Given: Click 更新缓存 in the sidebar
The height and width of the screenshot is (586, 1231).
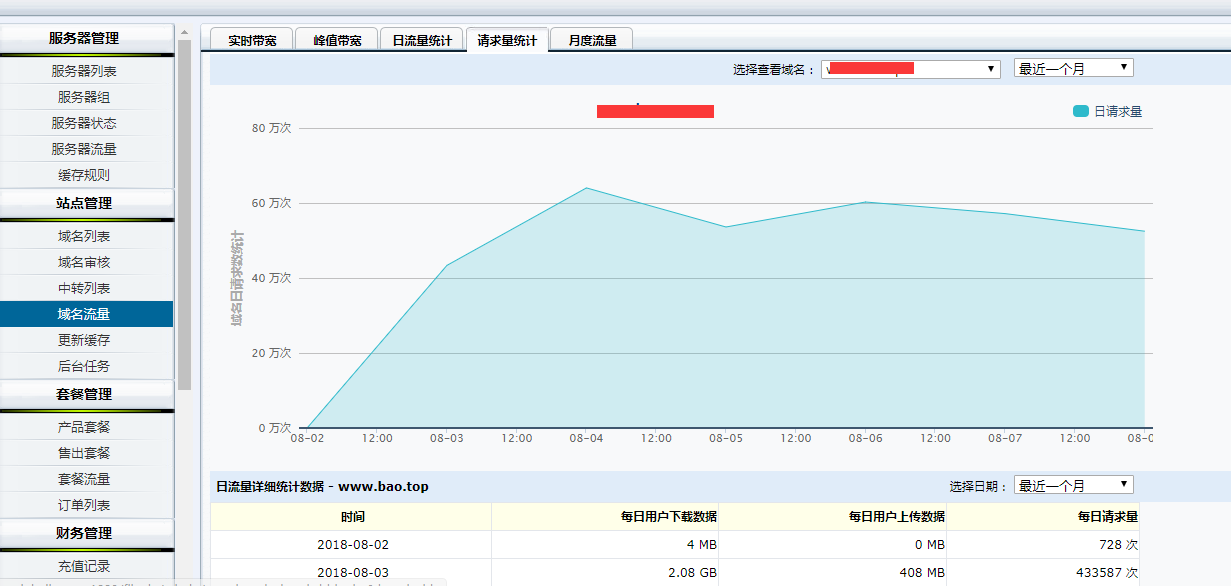Looking at the screenshot, I should (84, 340).
